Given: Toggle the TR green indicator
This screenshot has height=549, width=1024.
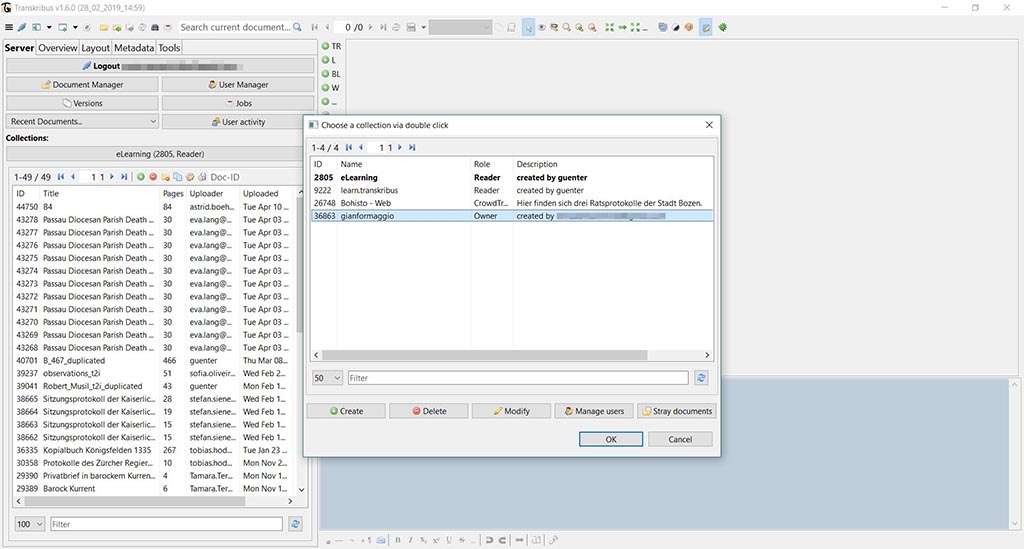Looking at the screenshot, I should coord(325,46).
